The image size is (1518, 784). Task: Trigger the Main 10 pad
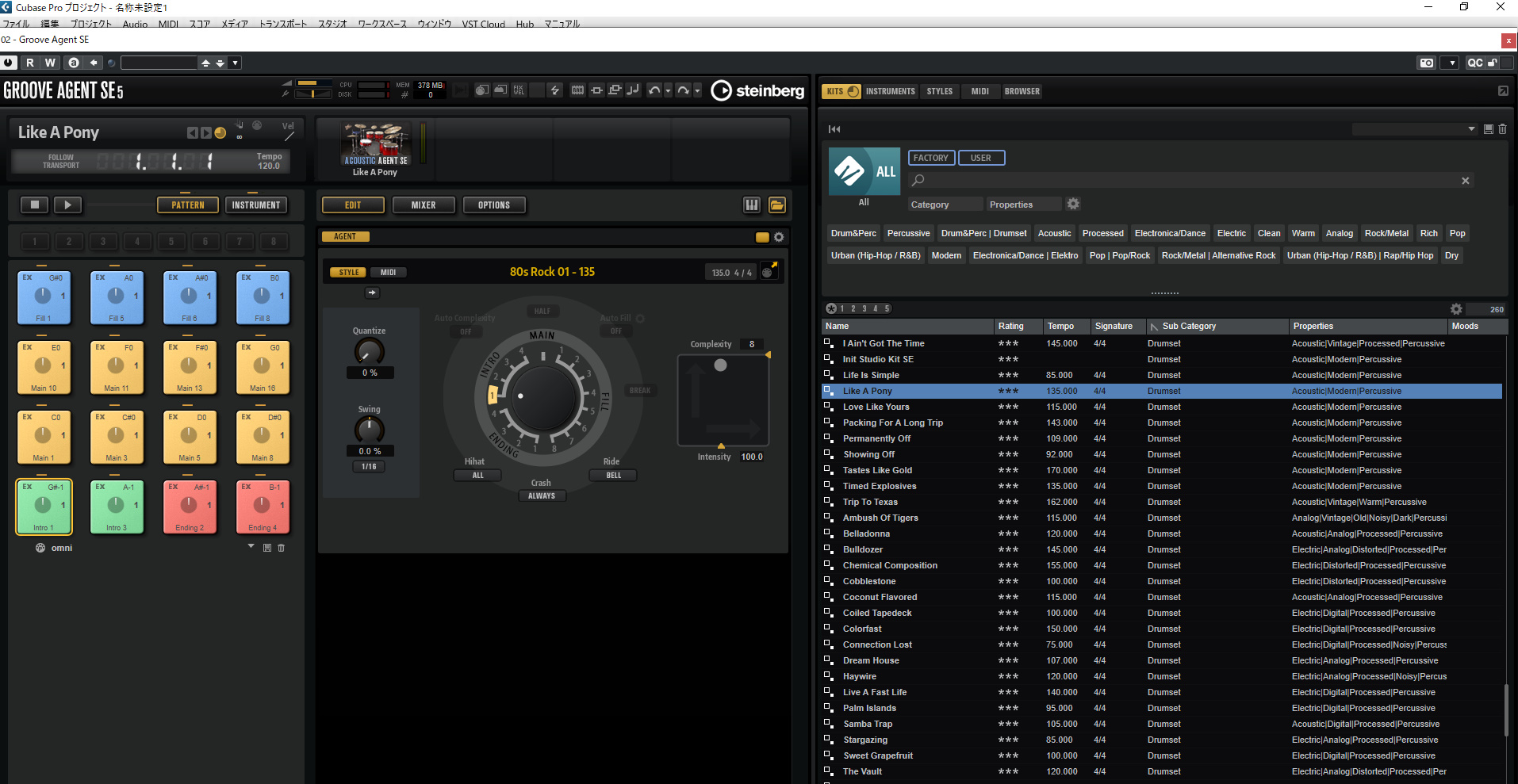tap(44, 367)
